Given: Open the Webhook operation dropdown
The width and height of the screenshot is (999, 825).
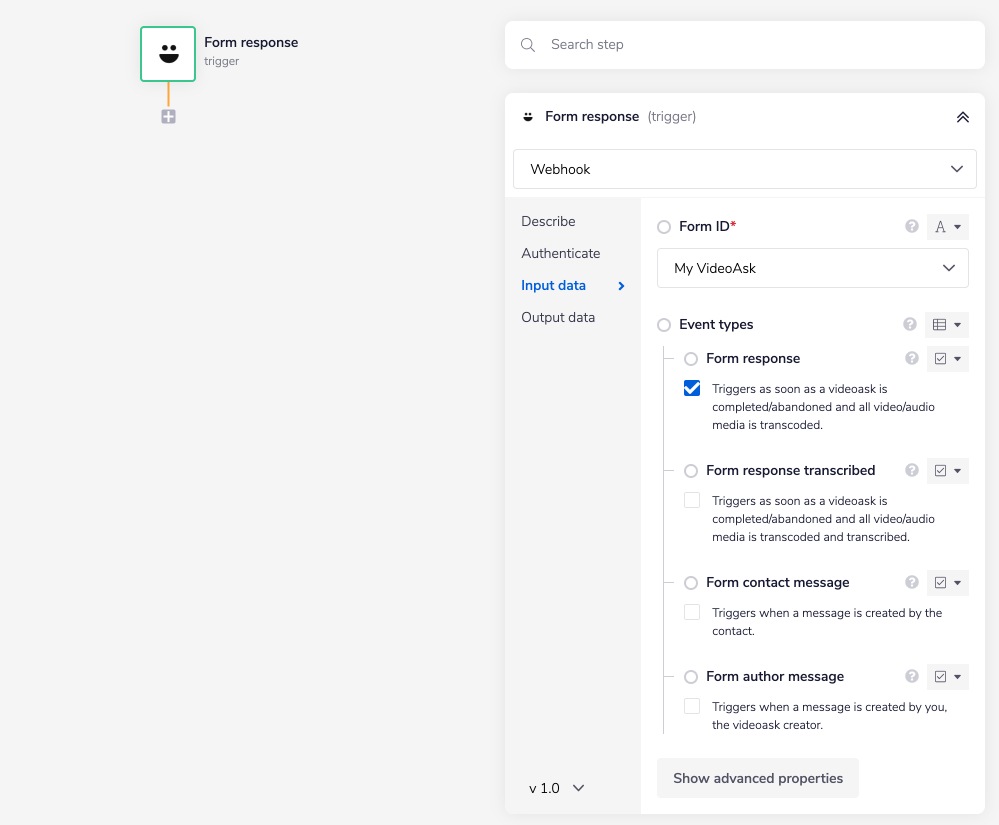Looking at the screenshot, I should pos(744,169).
